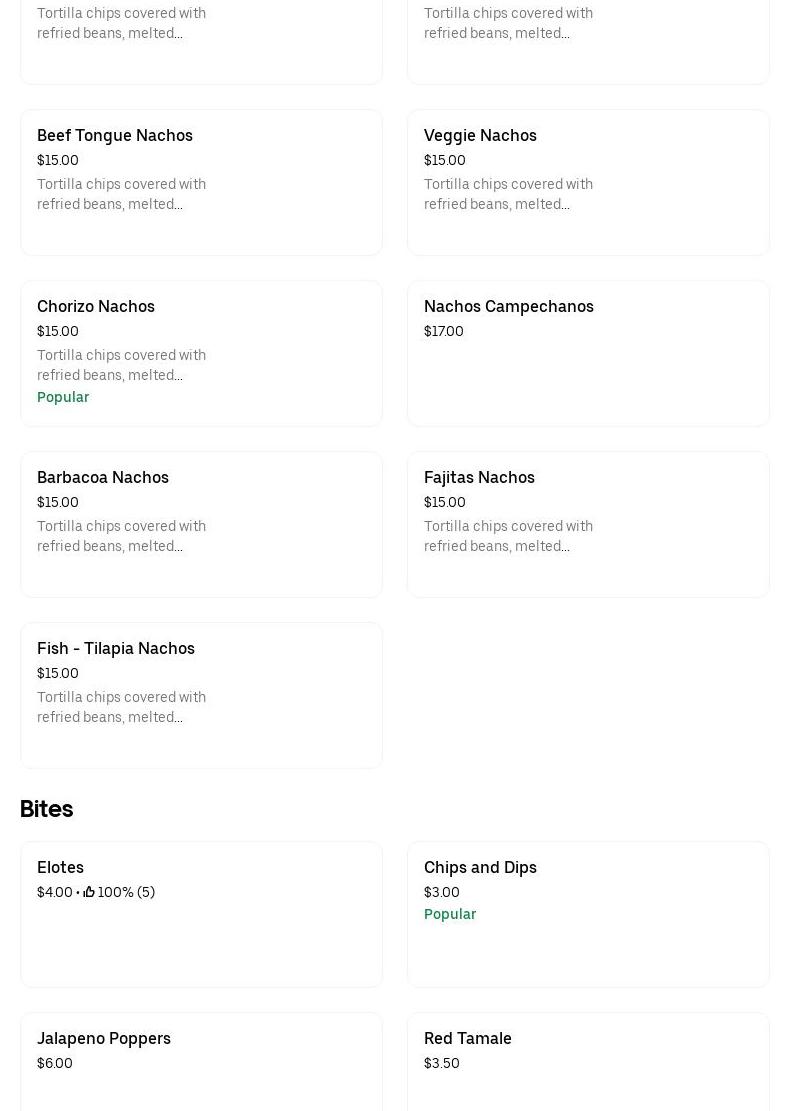The image size is (804, 1111).
Task: Select the Fajitas Nachos item
Action: 479,478
